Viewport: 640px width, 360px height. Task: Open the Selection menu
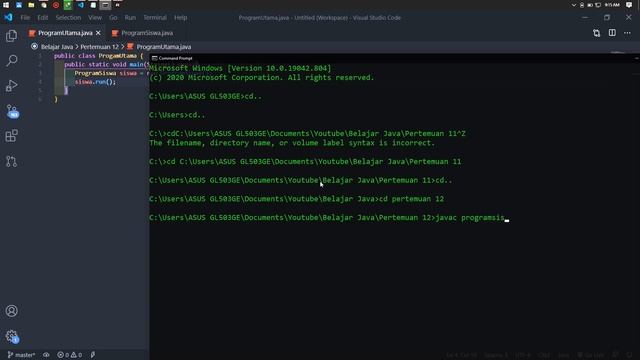point(68,18)
